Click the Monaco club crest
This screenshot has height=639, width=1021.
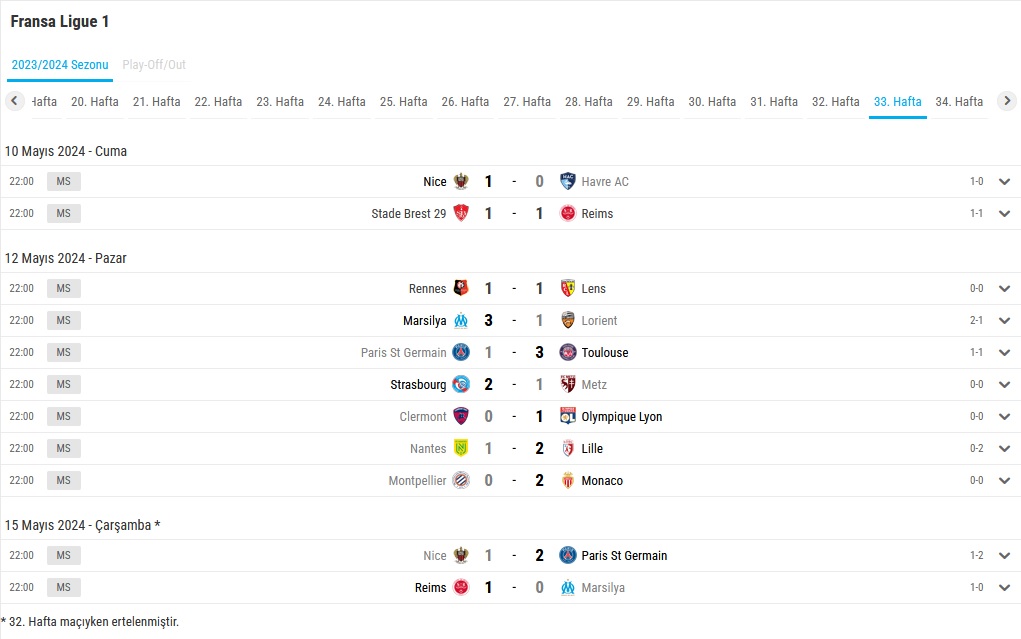click(x=568, y=480)
